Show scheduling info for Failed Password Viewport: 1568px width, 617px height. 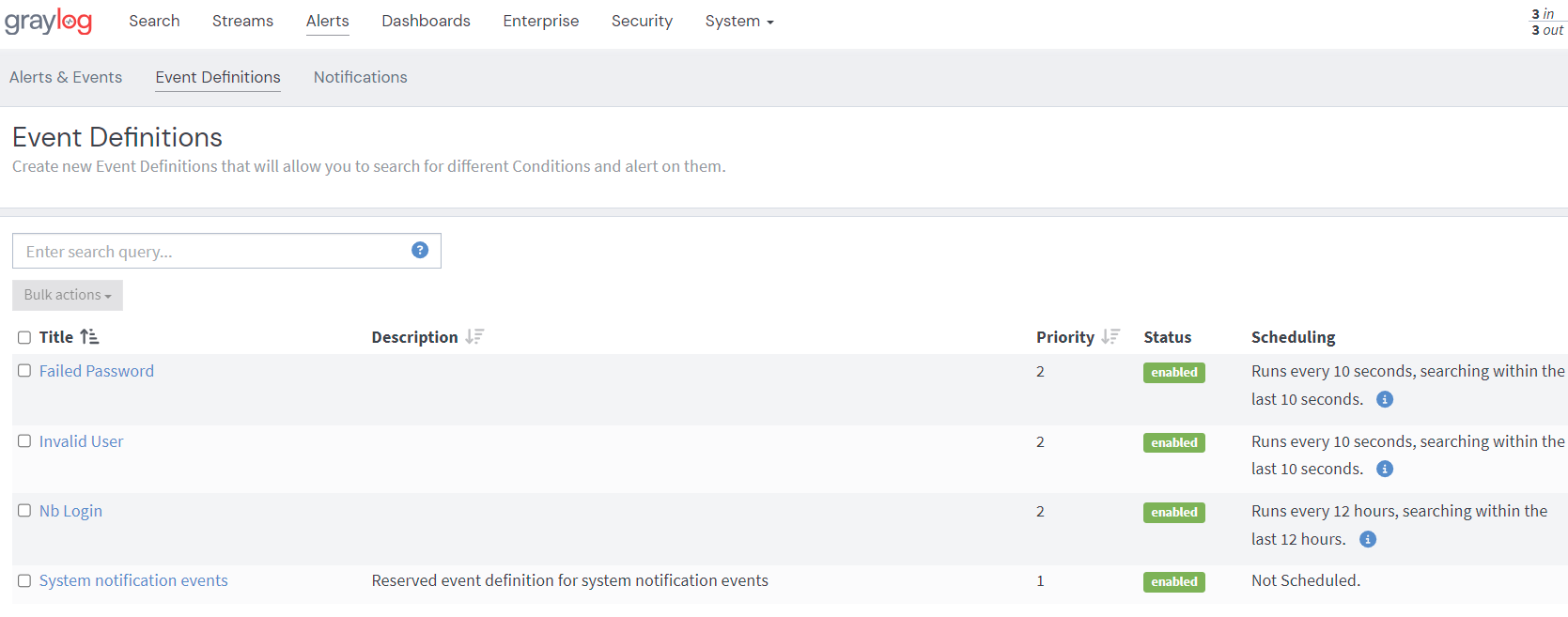(1384, 399)
